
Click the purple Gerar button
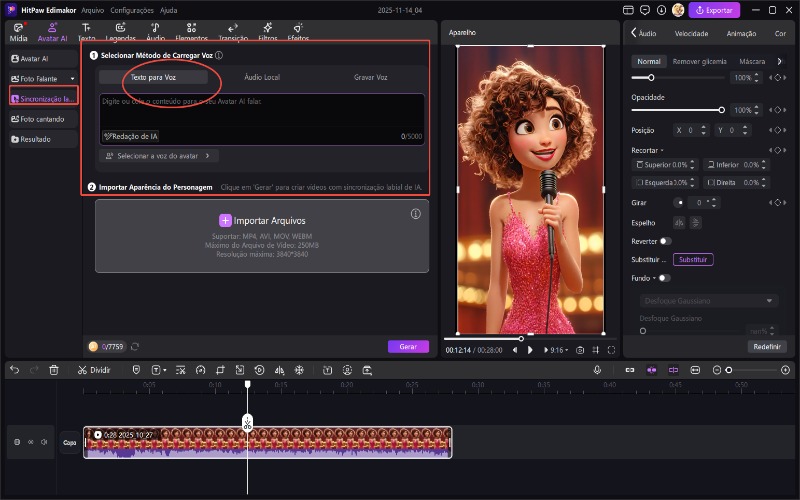pos(407,346)
